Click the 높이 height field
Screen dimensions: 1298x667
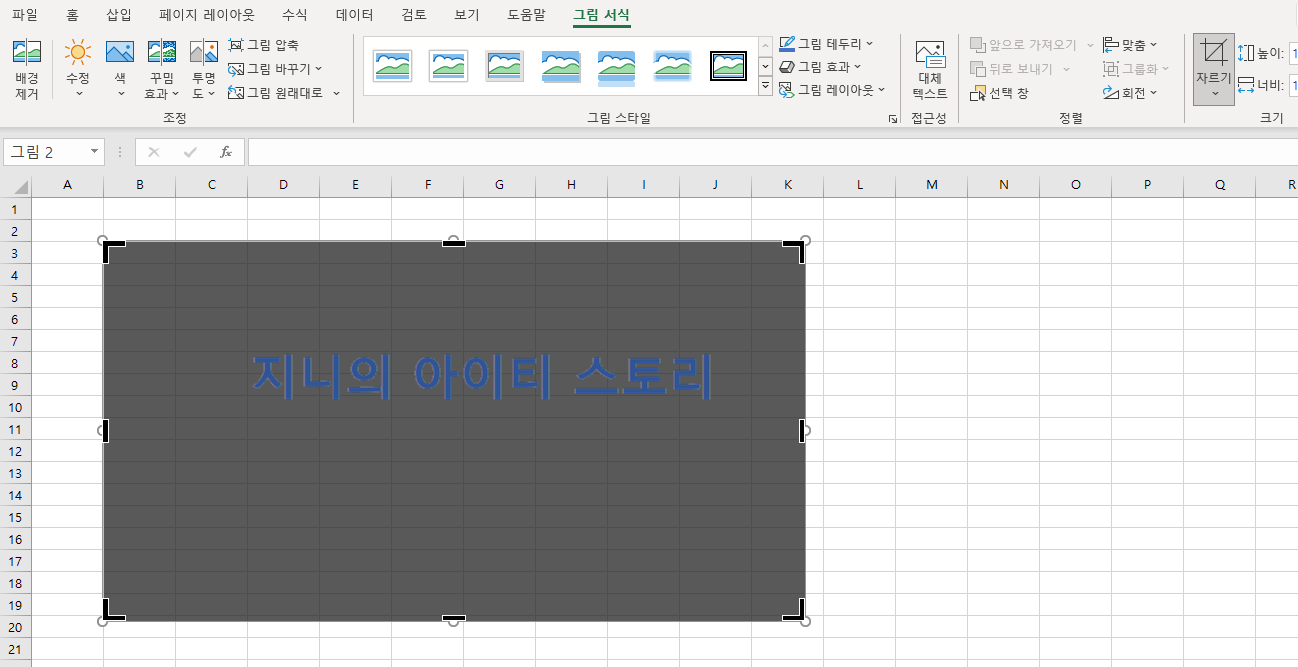click(1293, 53)
